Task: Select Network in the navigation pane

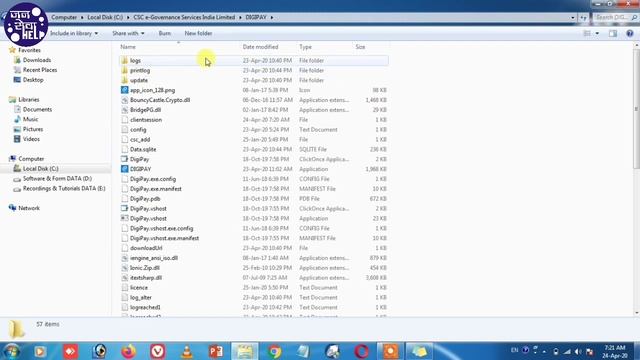Action: click(29, 208)
